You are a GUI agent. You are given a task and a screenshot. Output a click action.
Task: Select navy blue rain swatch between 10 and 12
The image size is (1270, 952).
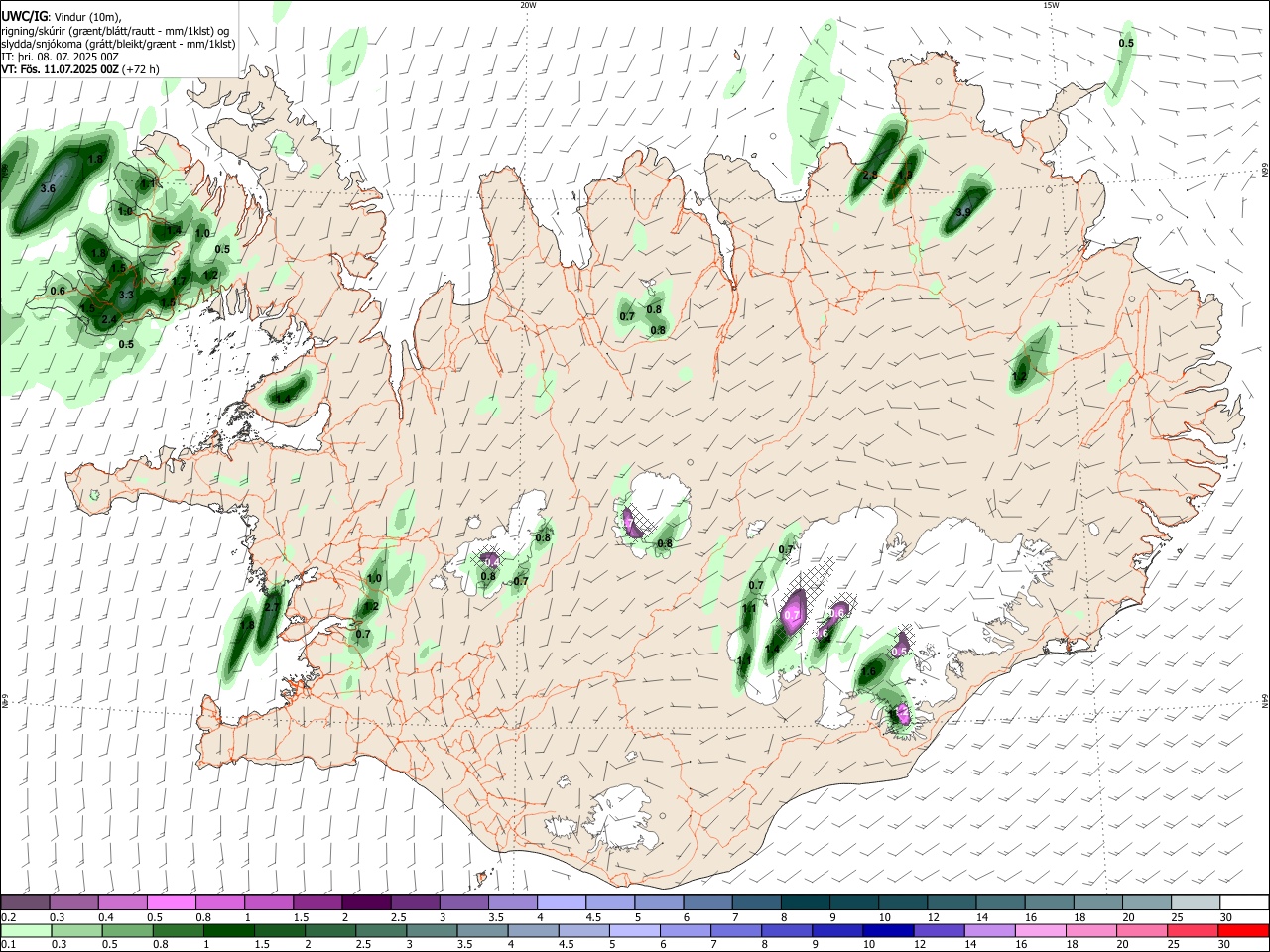click(887, 930)
